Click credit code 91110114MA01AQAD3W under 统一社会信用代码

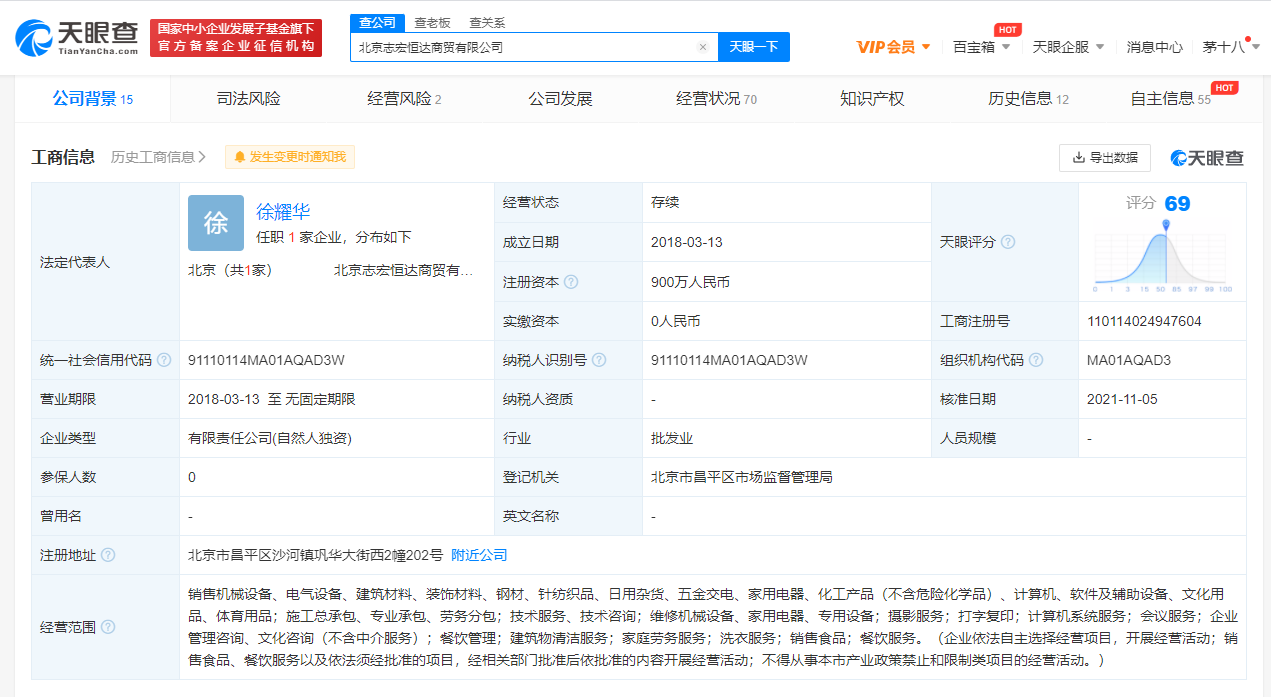click(x=266, y=360)
